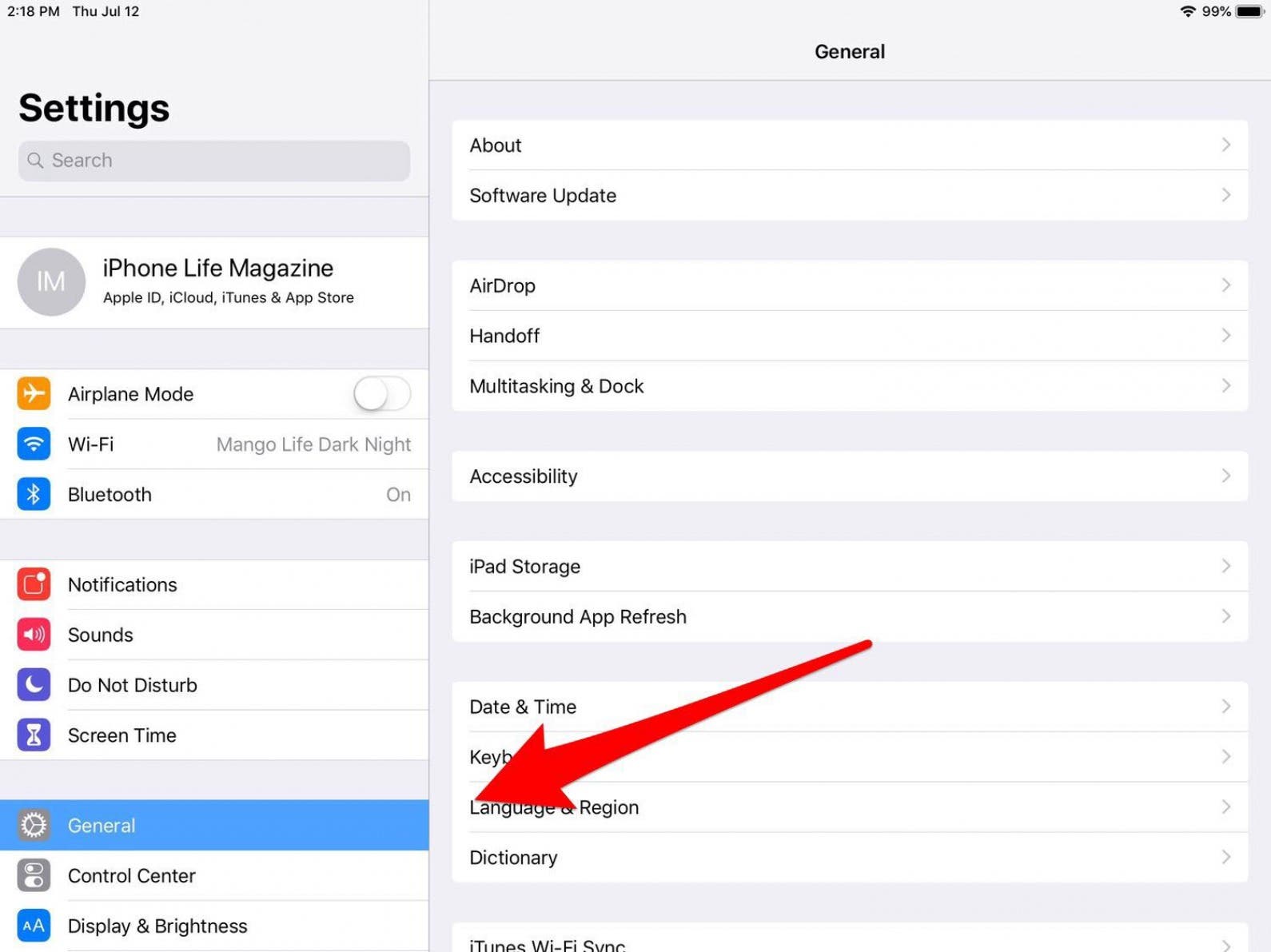The image size is (1271, 952).
Task: Tap the Thu Jul 12 date
Action: pyautogui.click(x=106, y=11)
